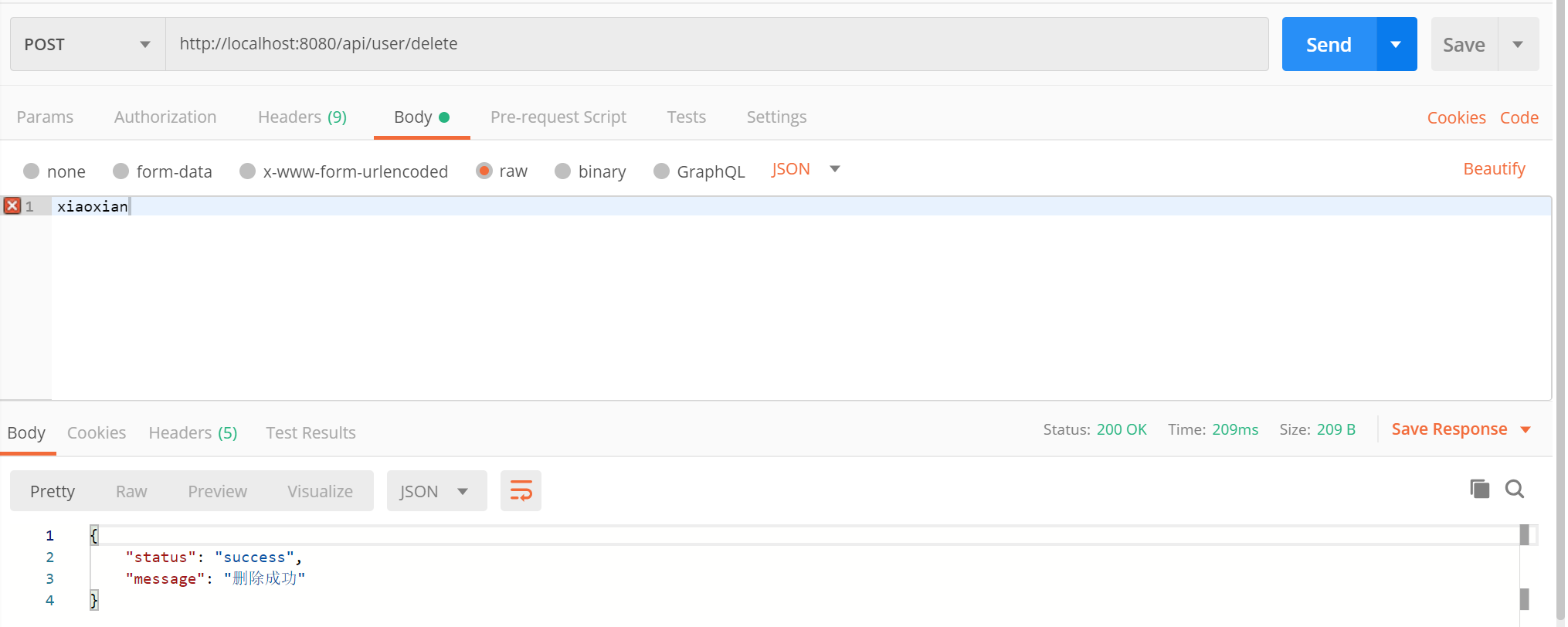Click the response pane scrollbar thumb
The image size is (1568, 627).
(1524, 534)
